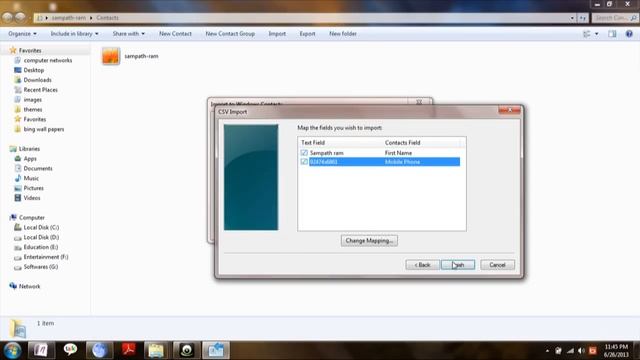Open the Education (E:) drive
The height and width of the screenshot is (360, 640).
(40, 247)
